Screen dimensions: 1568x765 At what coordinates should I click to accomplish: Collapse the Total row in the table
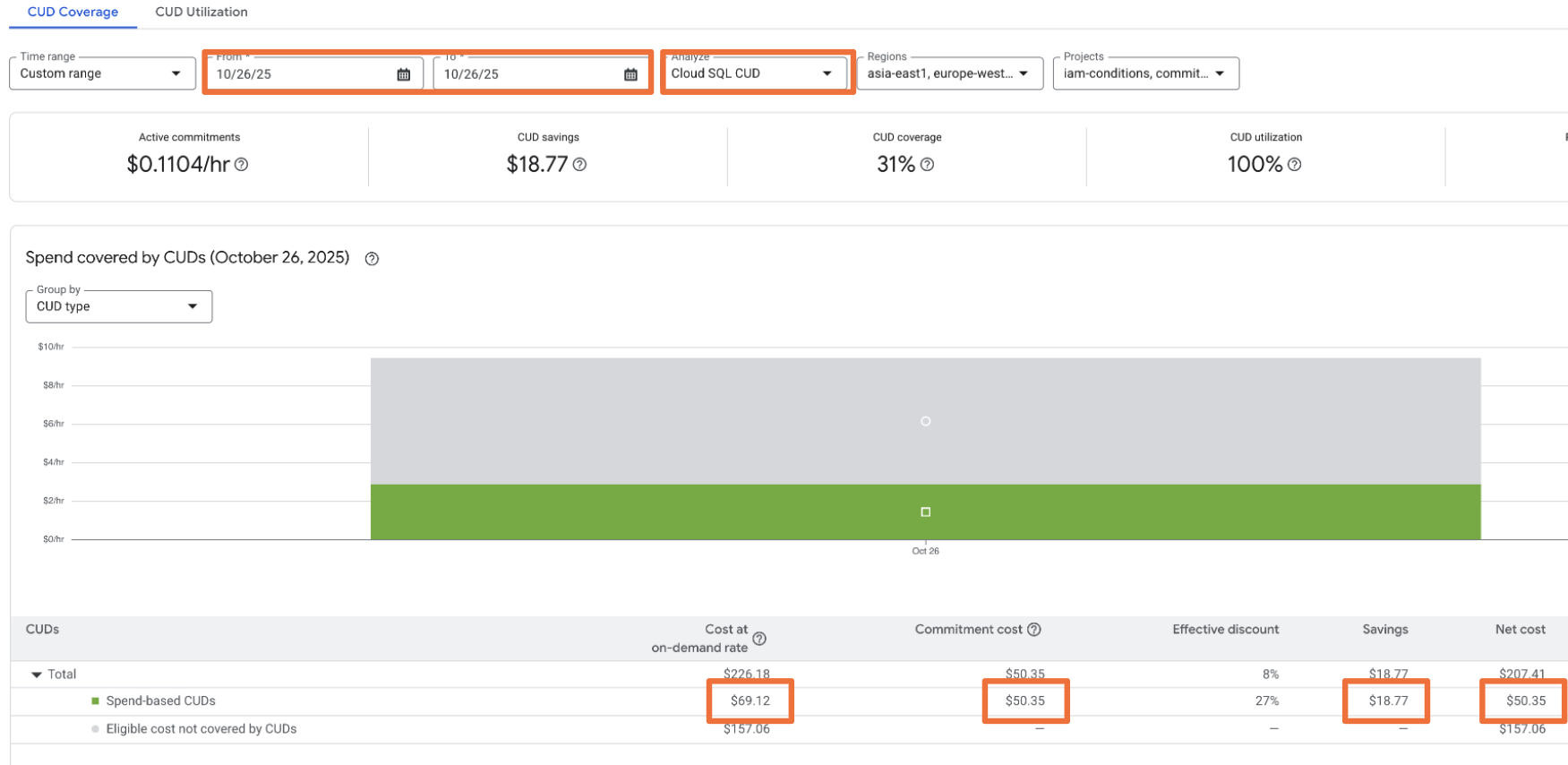tap(37, 675)
